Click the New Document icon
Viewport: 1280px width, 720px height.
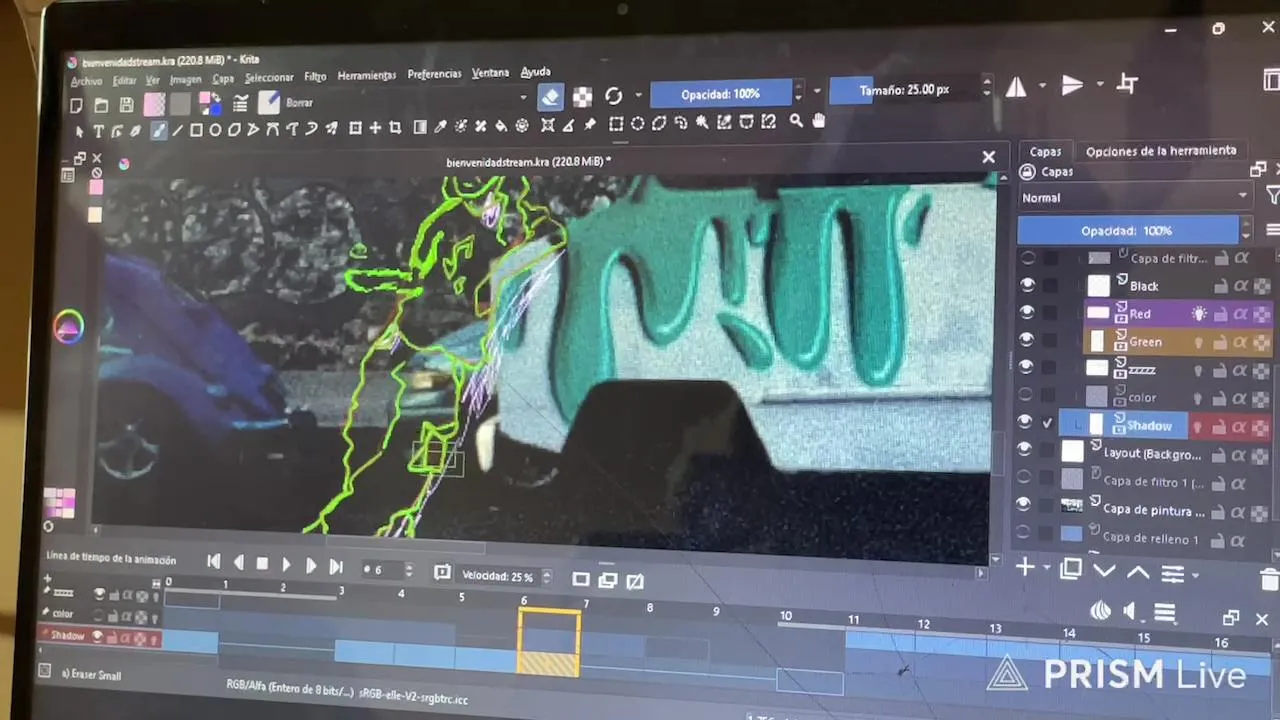[x=76, y=105]
